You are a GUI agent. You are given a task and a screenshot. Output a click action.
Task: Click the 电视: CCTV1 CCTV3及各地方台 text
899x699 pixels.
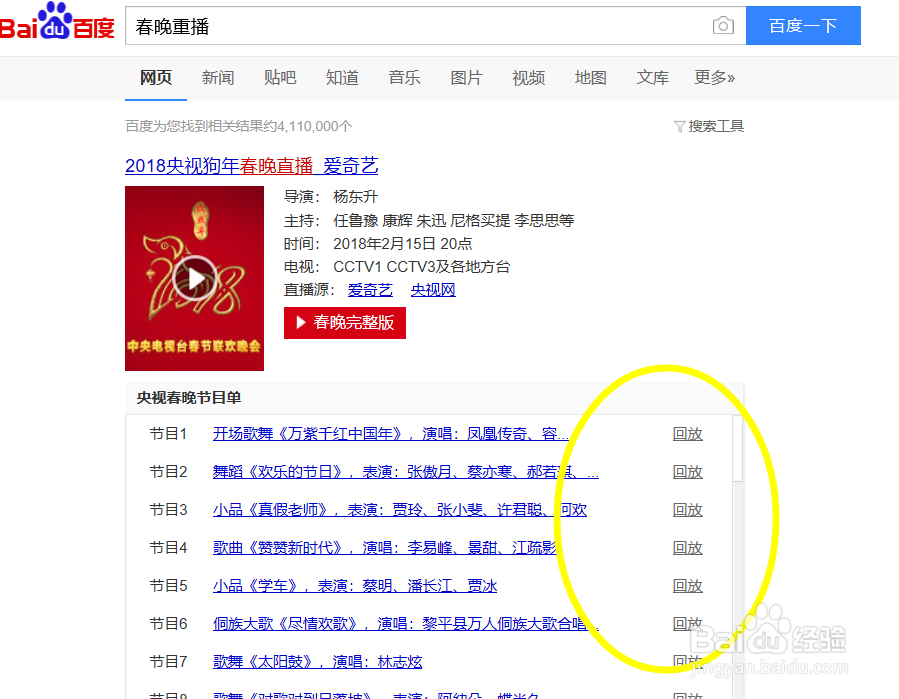point(397,267)
